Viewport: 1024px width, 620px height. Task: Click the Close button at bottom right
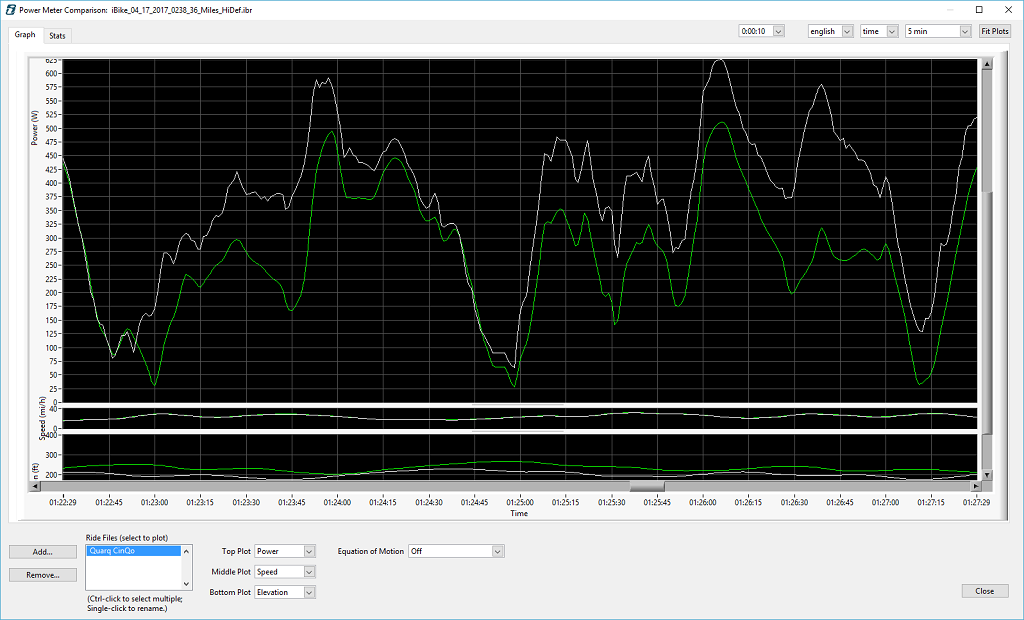coord(984,591)
